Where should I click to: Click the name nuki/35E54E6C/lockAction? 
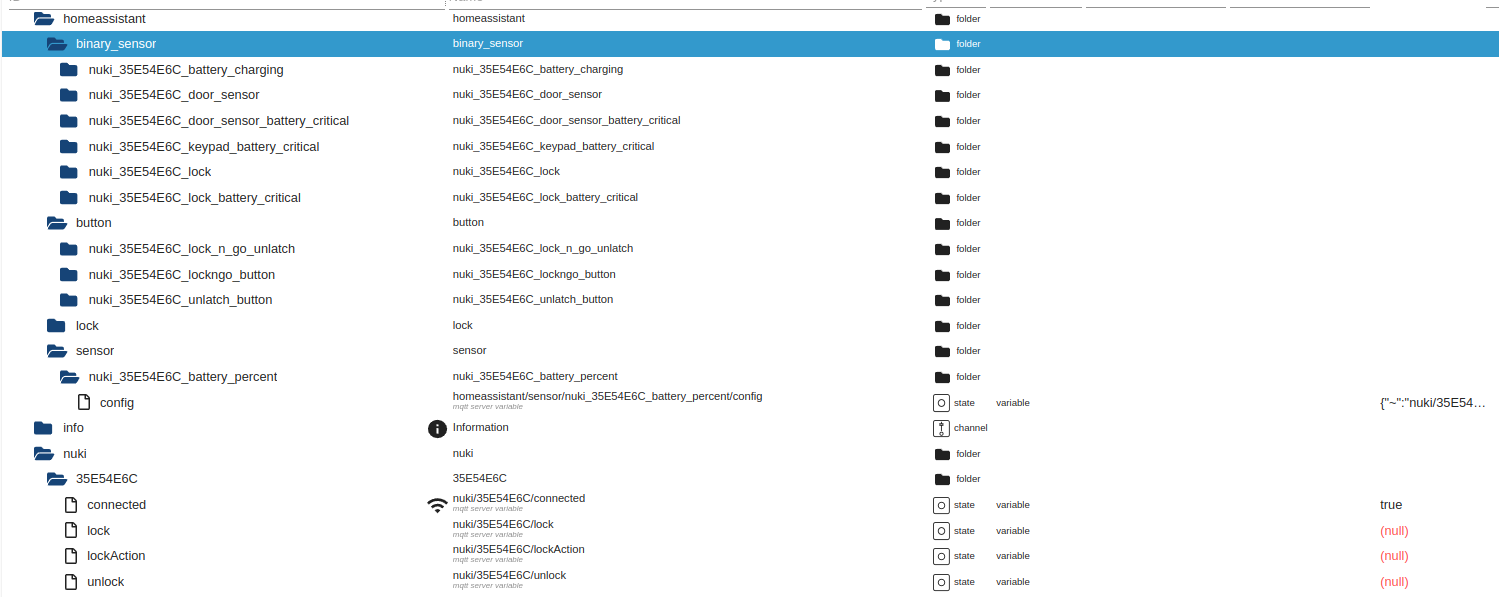point(519,549)
